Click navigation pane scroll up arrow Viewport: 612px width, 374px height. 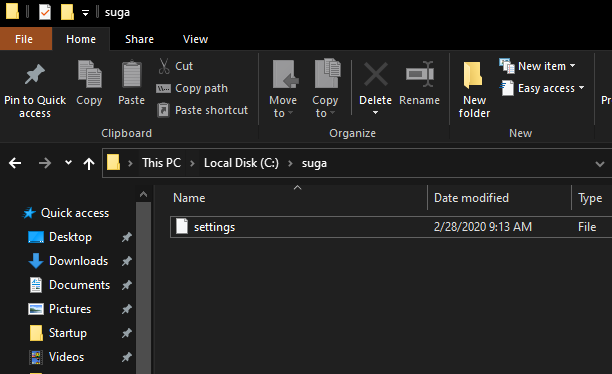tap(143, 194)
